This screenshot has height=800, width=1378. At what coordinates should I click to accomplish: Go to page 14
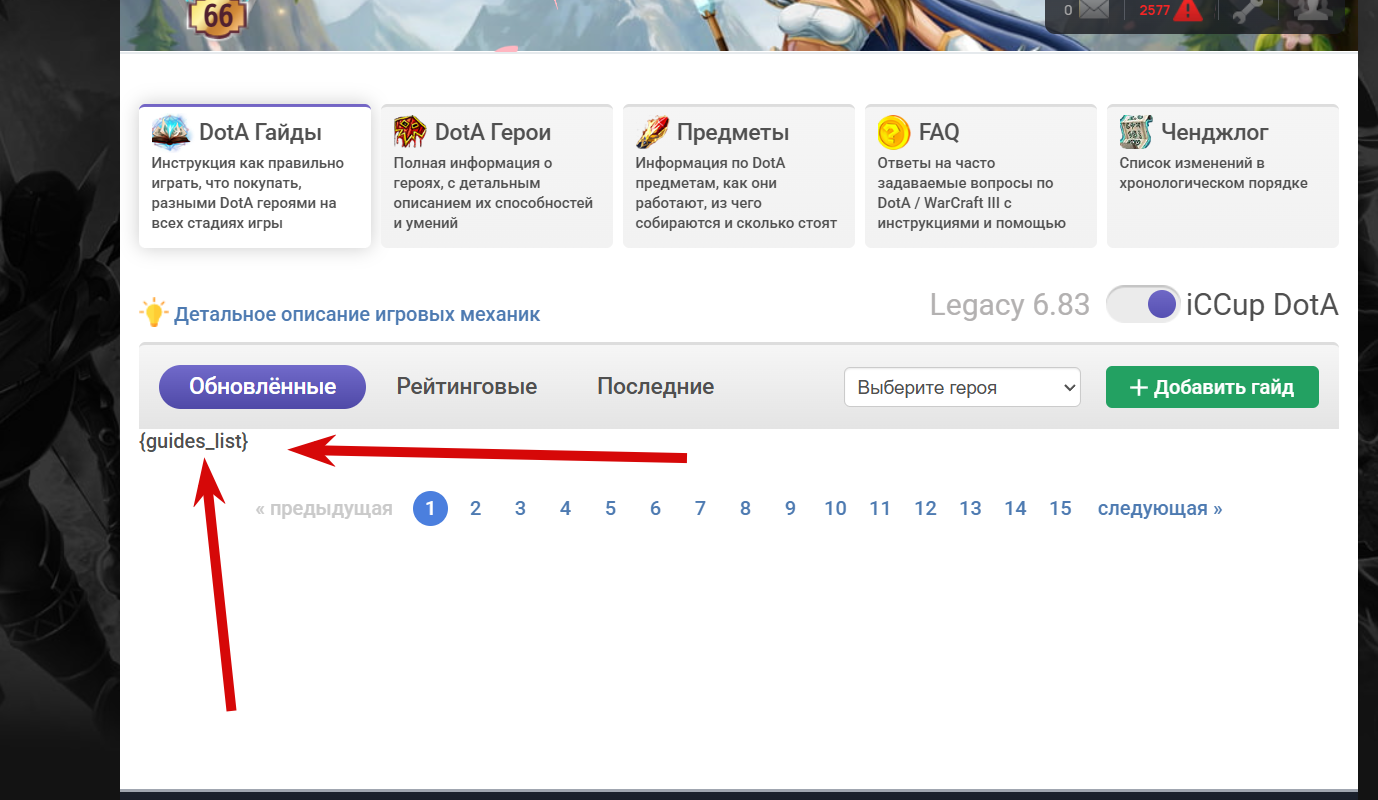[1015, 508]
